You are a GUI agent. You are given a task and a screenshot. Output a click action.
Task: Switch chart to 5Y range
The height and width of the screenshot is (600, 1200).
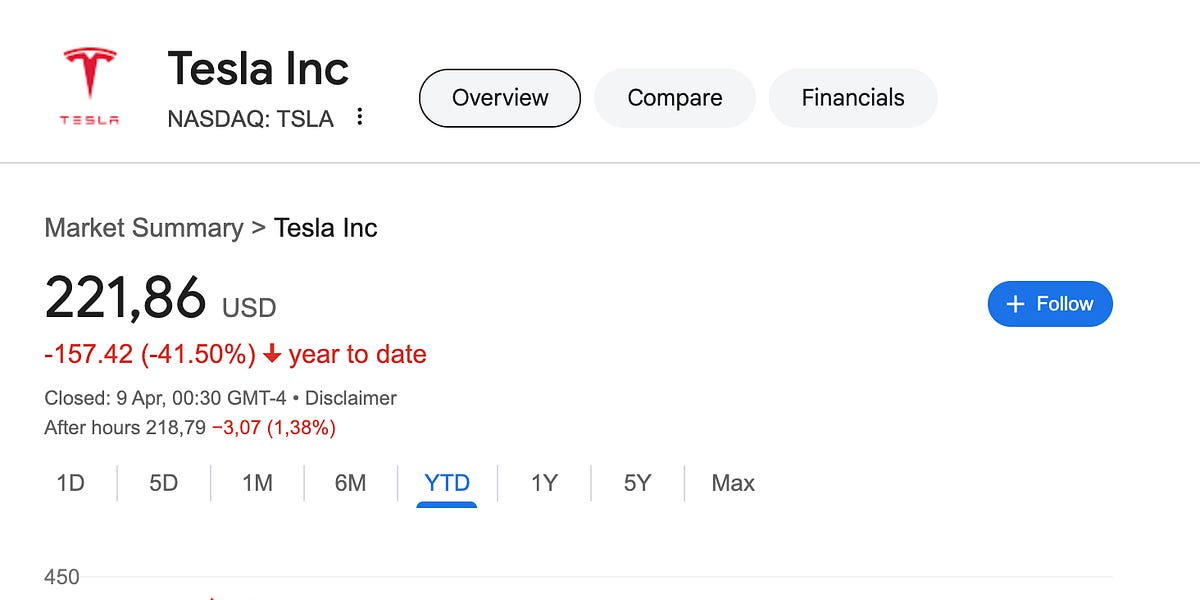click(x=637, y=484)
